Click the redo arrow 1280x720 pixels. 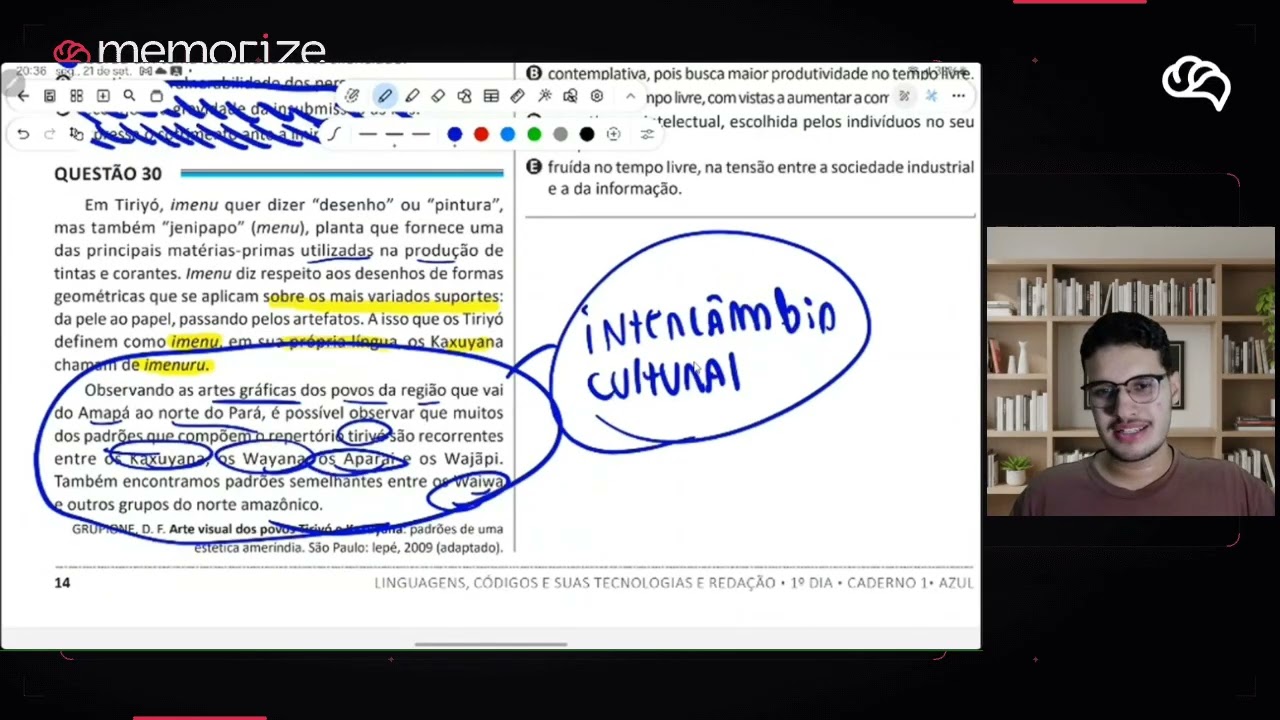point(49,134)
